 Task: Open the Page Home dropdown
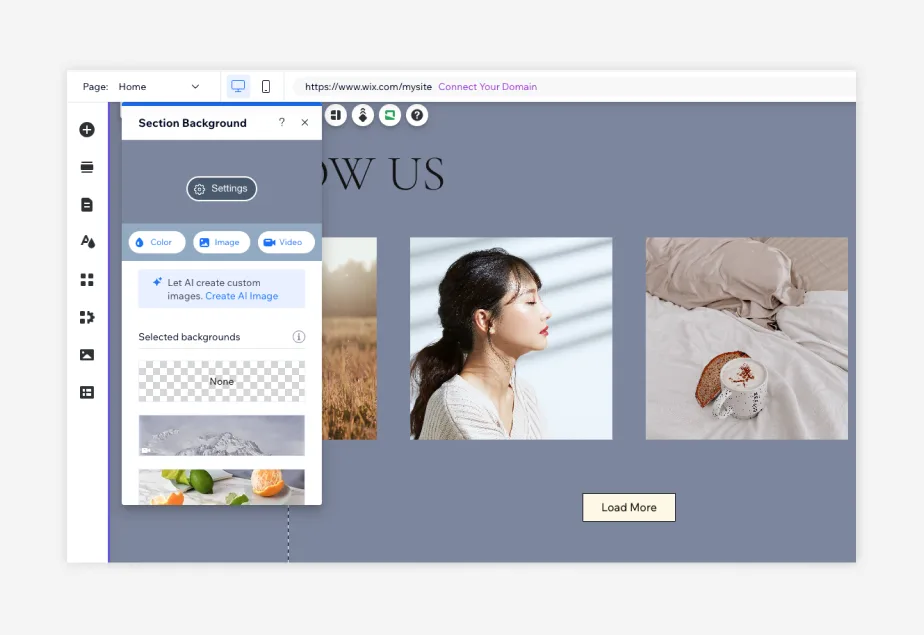[161, 86]
